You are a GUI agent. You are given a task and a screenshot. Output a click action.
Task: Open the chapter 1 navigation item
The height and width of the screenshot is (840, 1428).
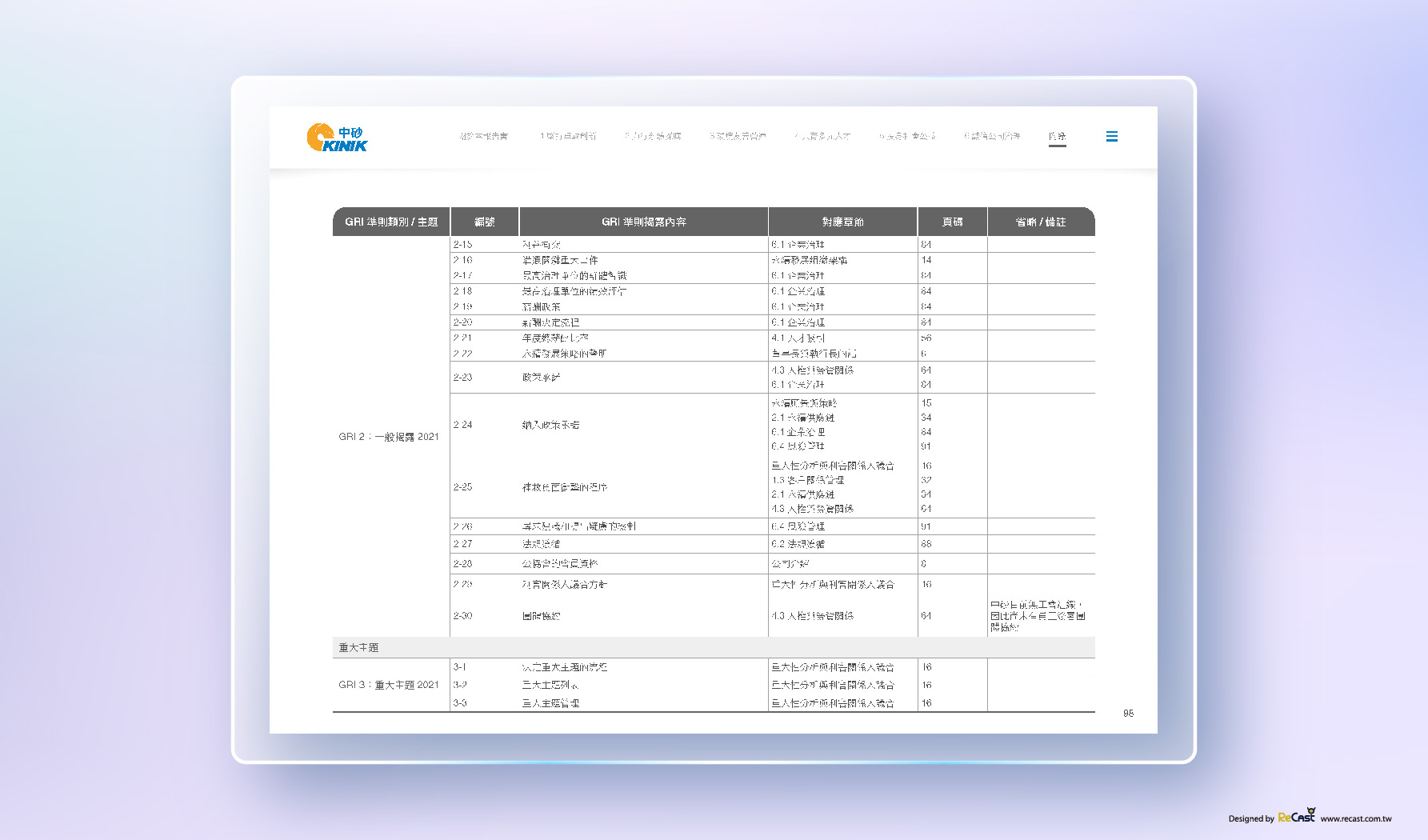click(567, 136)
